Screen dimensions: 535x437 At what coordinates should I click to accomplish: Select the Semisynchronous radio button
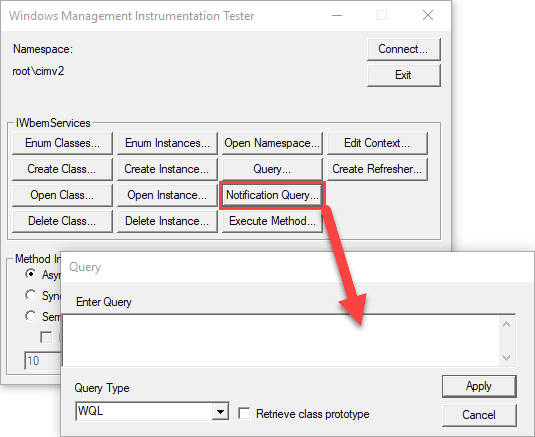point(31,316)
